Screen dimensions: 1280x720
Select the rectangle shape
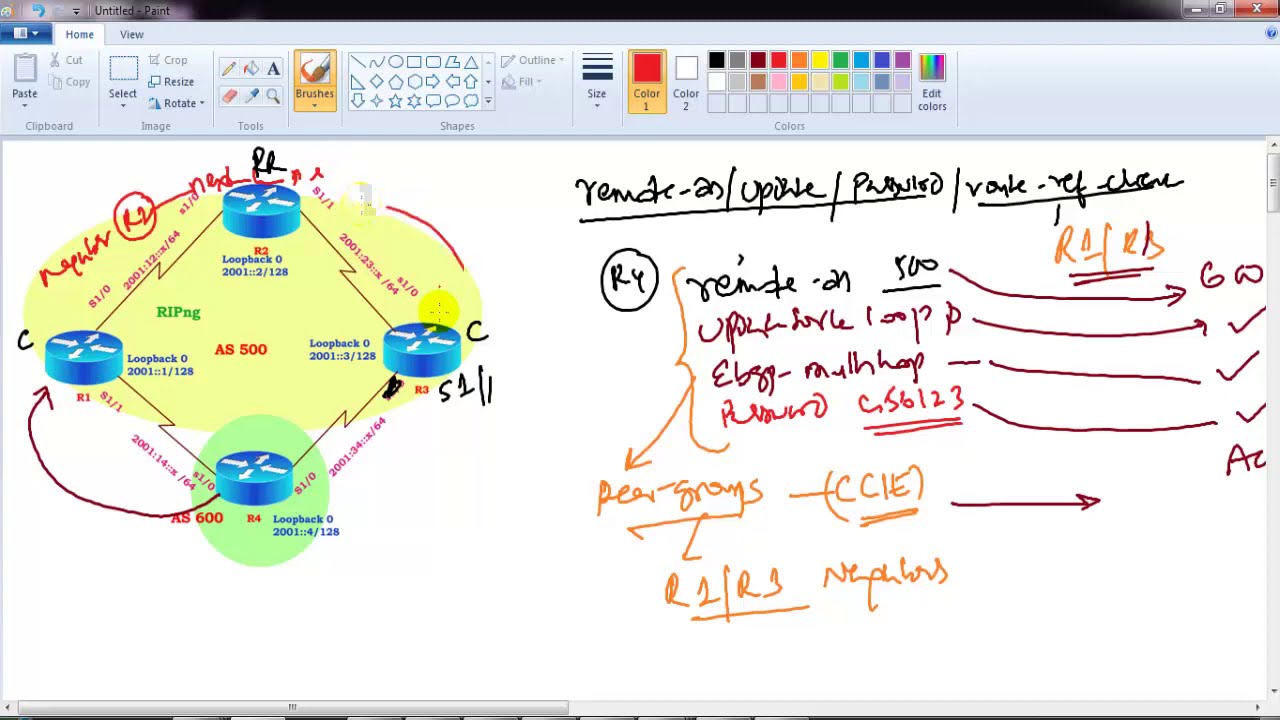click(x=414, y=62)
